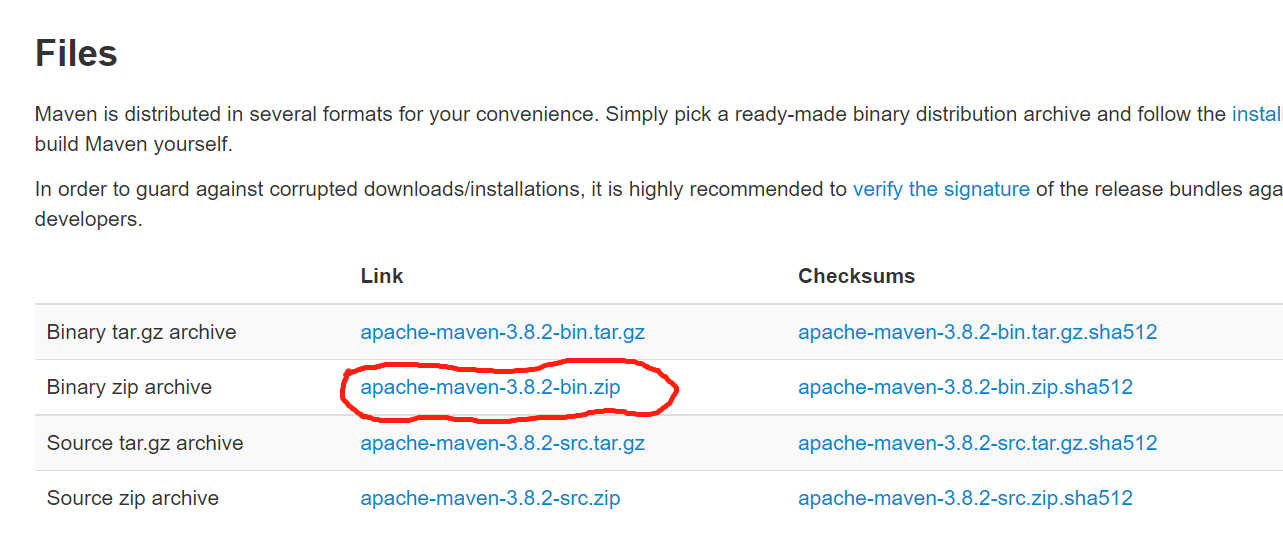Click the 'build Maven yourself' text line

[x=133, y=144]
